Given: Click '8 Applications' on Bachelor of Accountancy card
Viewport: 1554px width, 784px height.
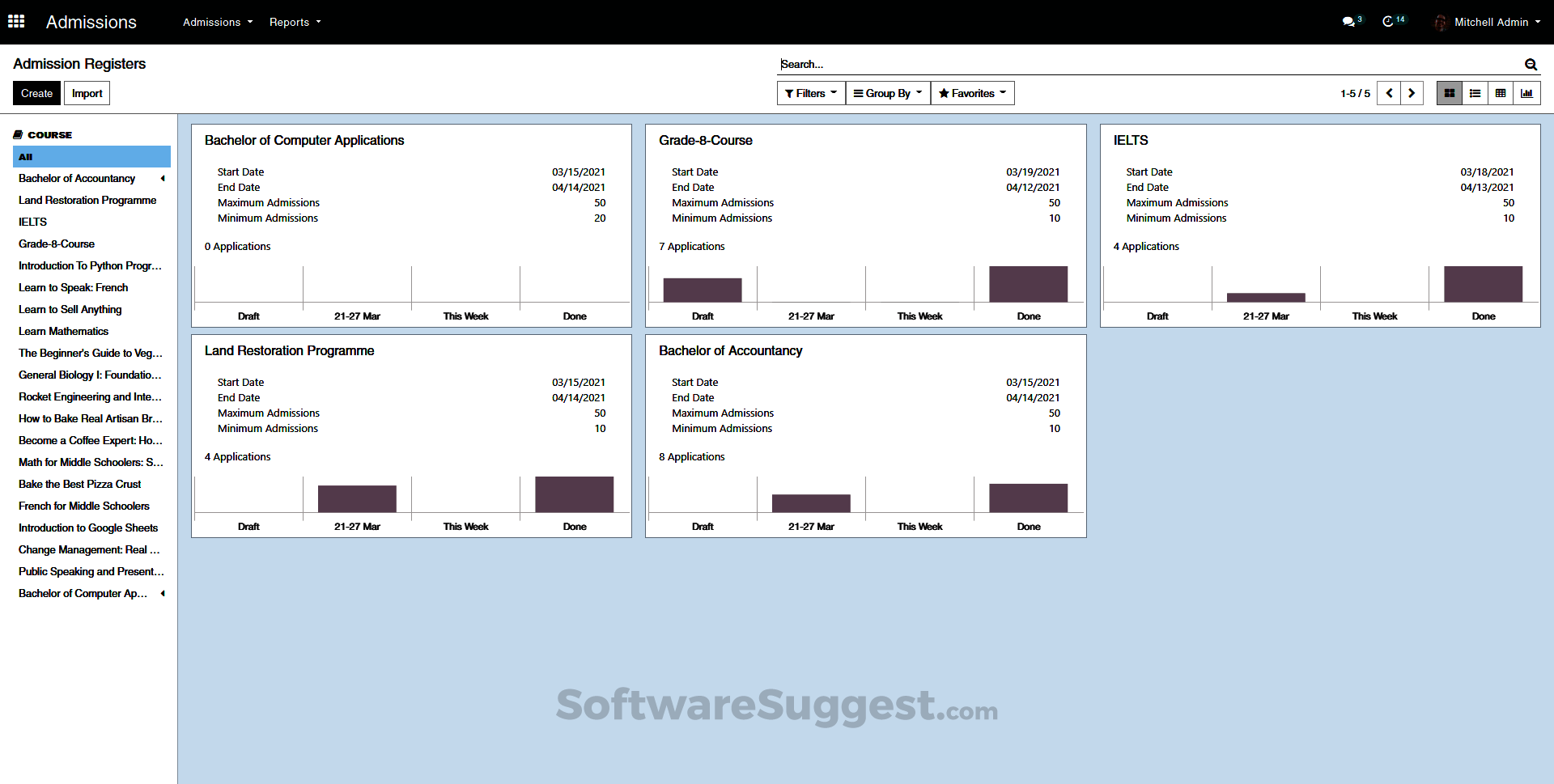Looking at the screenshot, I should (x=692, y=456).
